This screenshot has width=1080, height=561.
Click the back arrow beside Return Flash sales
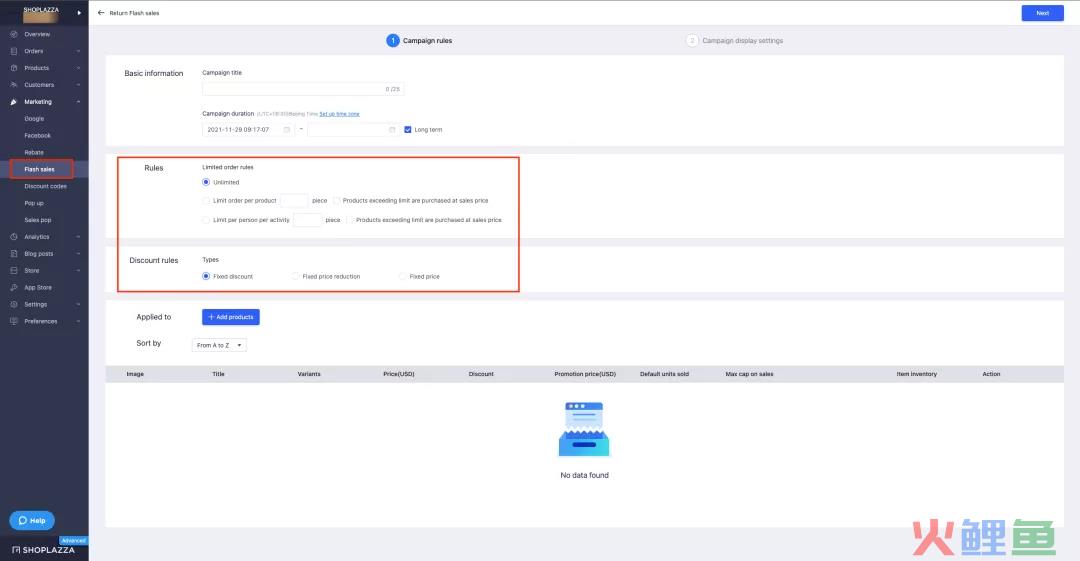tap(101, 12)
